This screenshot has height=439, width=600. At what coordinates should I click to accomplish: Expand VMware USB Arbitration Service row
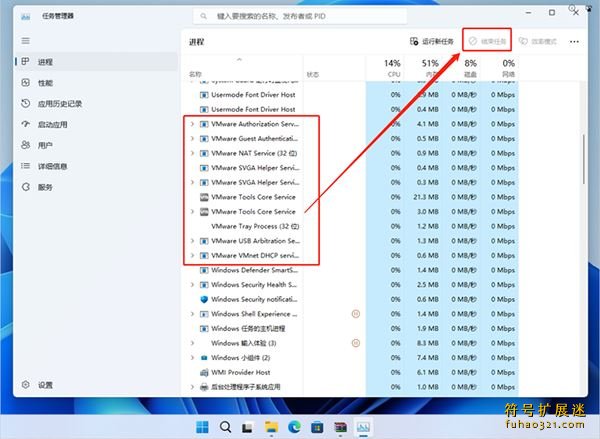(192, 241)
